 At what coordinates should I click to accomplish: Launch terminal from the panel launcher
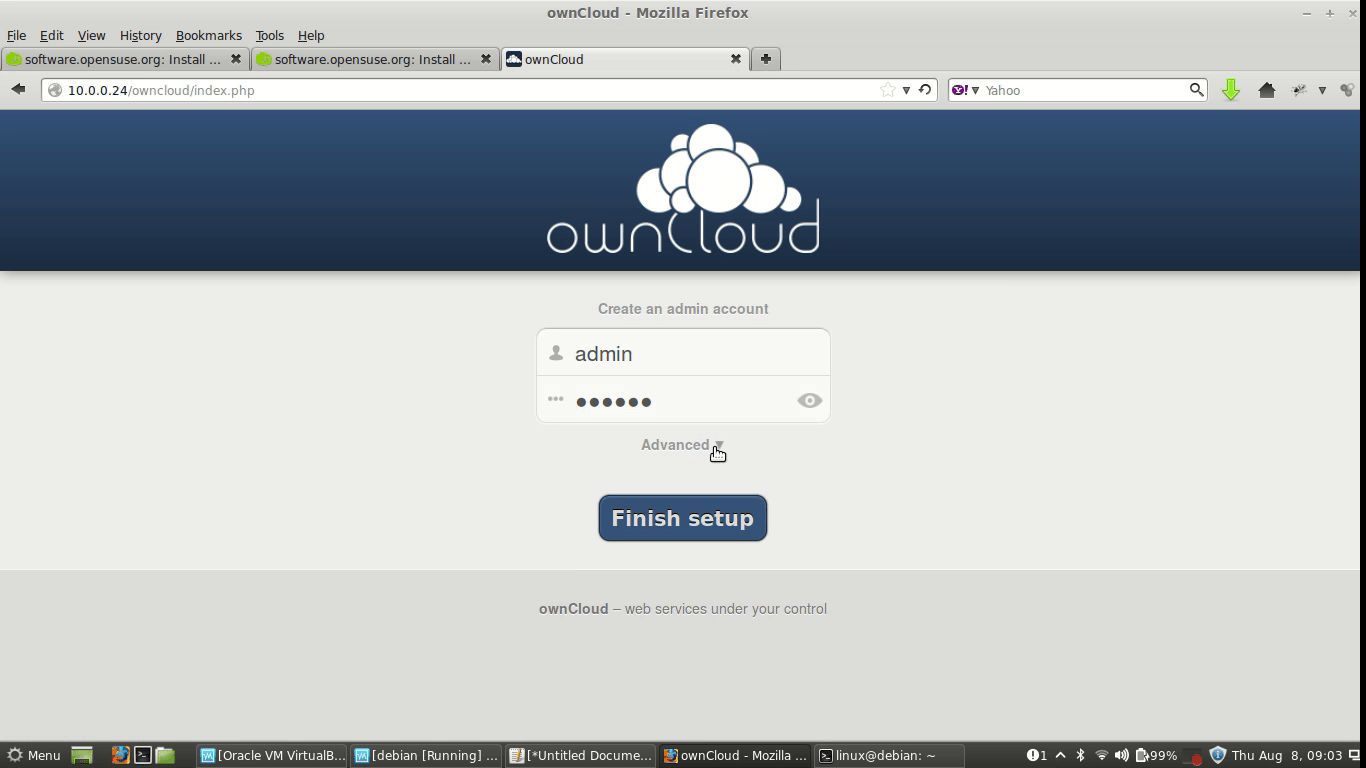point(143,755)
